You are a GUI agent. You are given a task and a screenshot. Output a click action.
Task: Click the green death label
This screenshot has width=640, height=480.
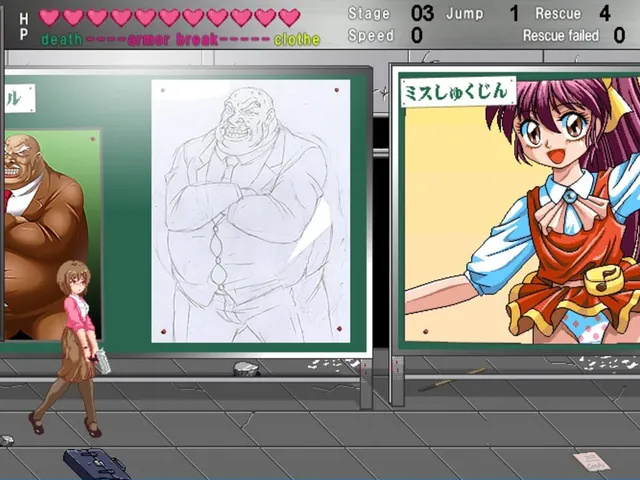[x=62, y=40]
